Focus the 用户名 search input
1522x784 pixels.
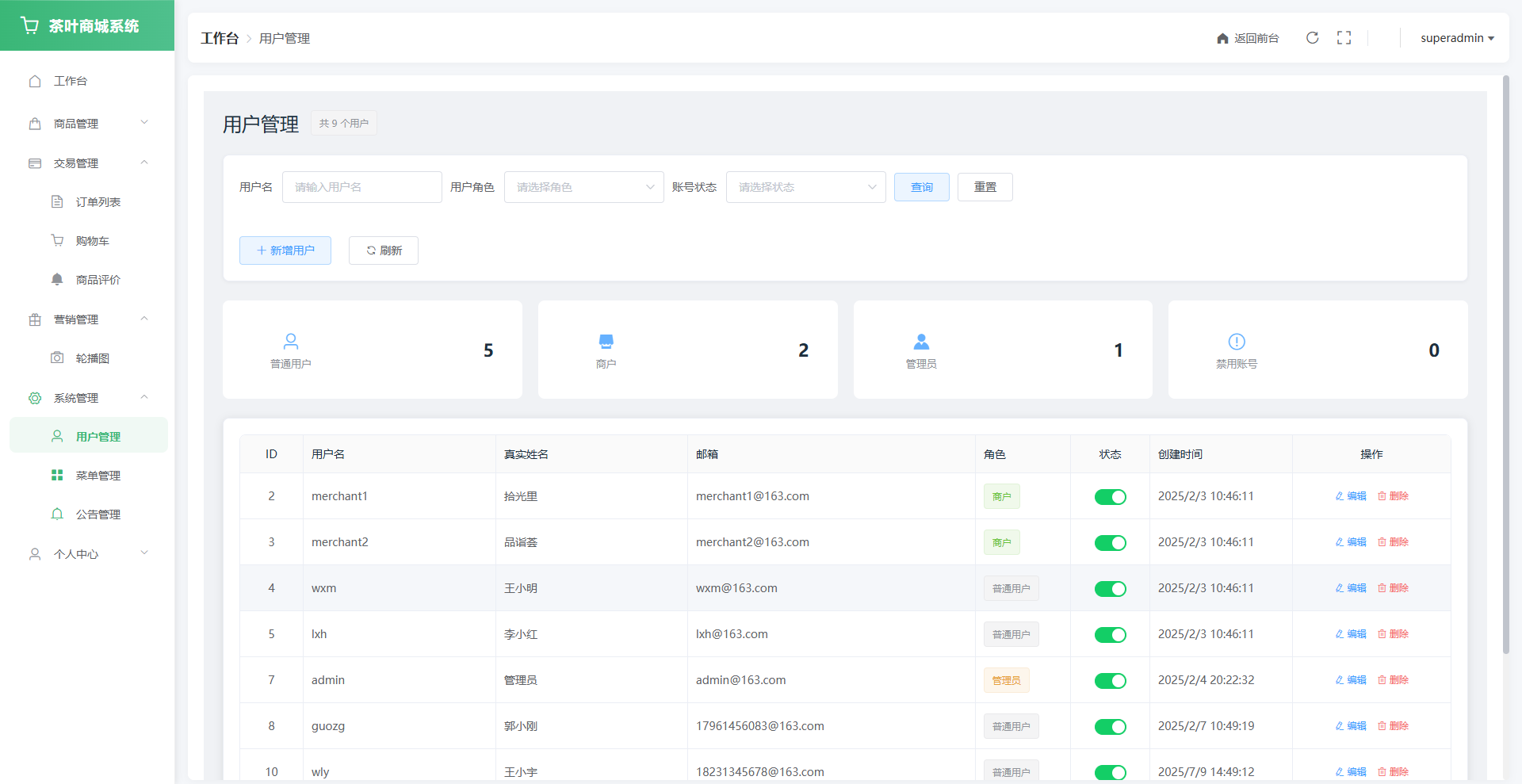[x=361, y=187]
